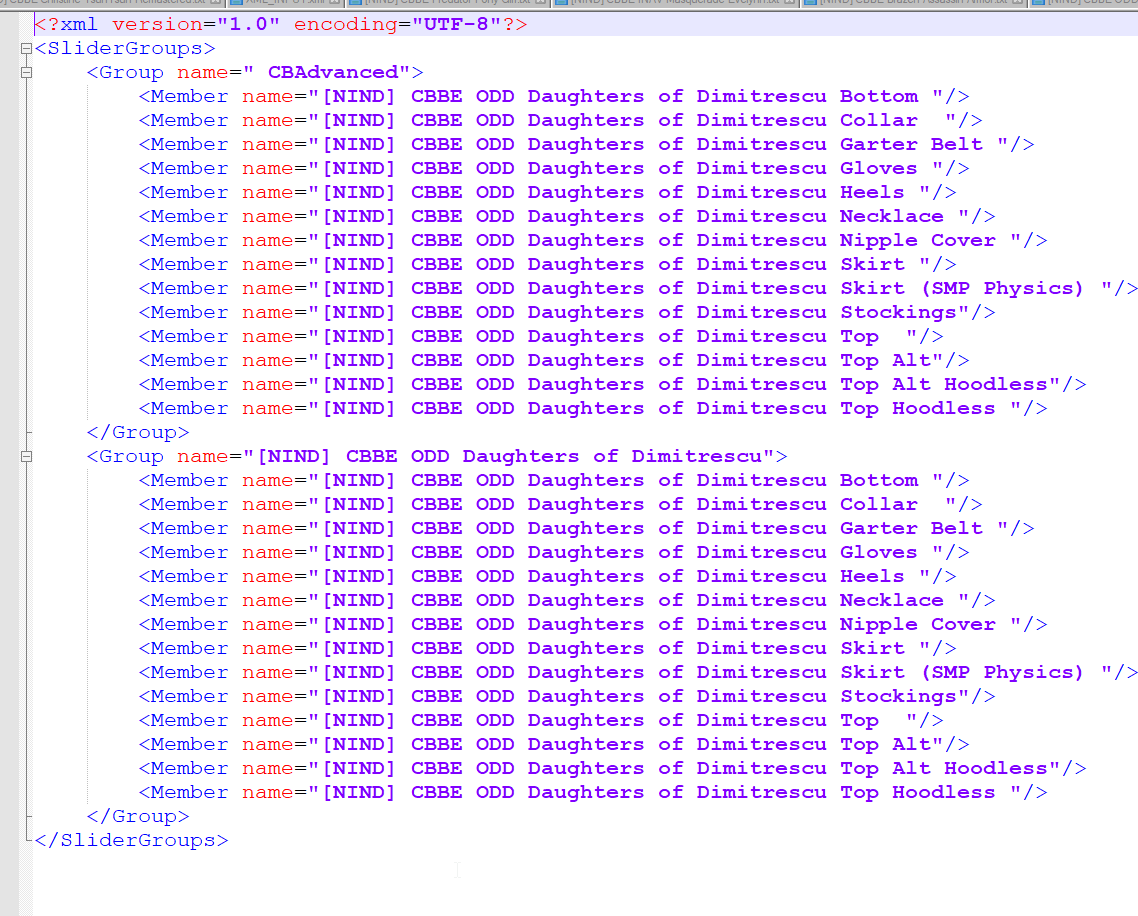Click the Collar member in the second group
Screen dimensions: 1138x916
560,504
